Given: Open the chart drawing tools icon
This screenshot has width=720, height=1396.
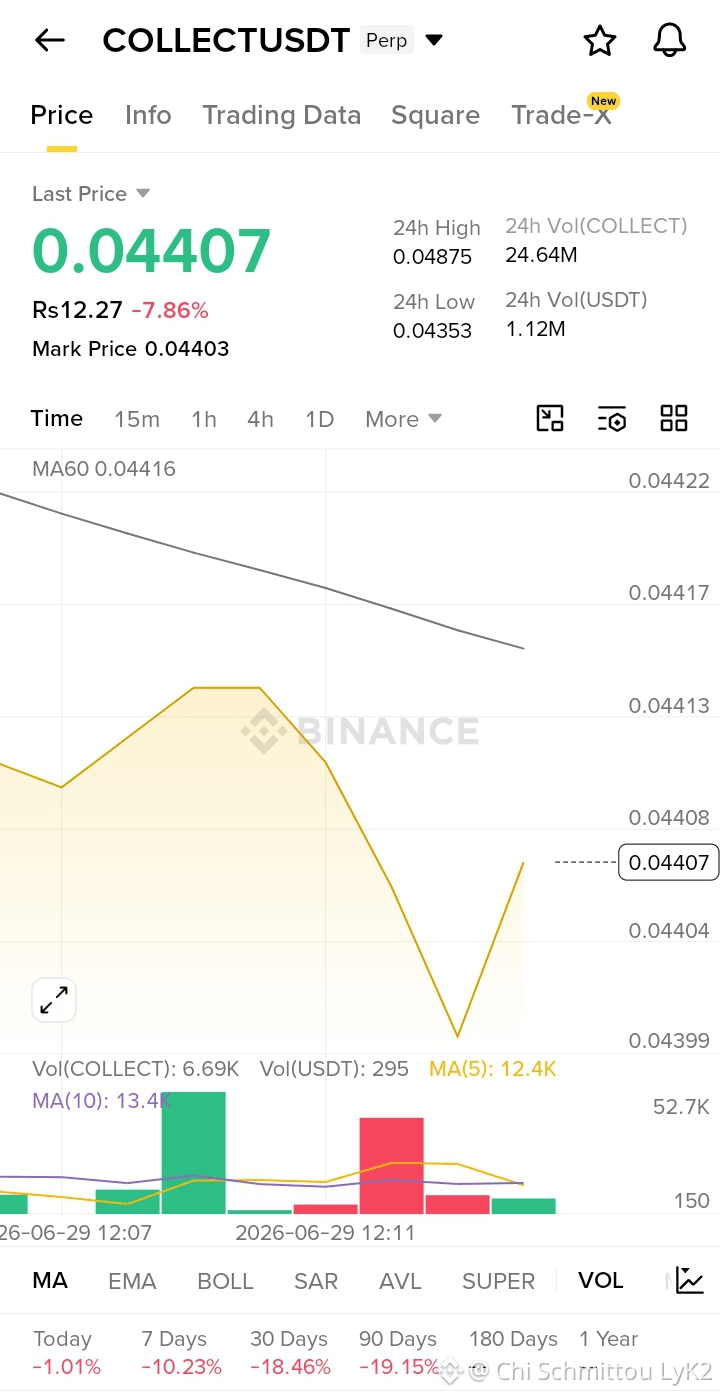Looking at the screenshot, I should pos(550,419).
